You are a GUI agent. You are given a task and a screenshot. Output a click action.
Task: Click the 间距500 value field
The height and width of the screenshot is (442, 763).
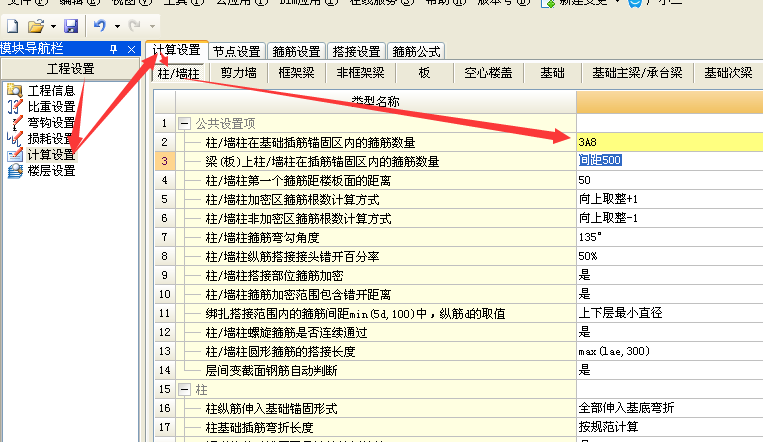click(x=670, y=161)
